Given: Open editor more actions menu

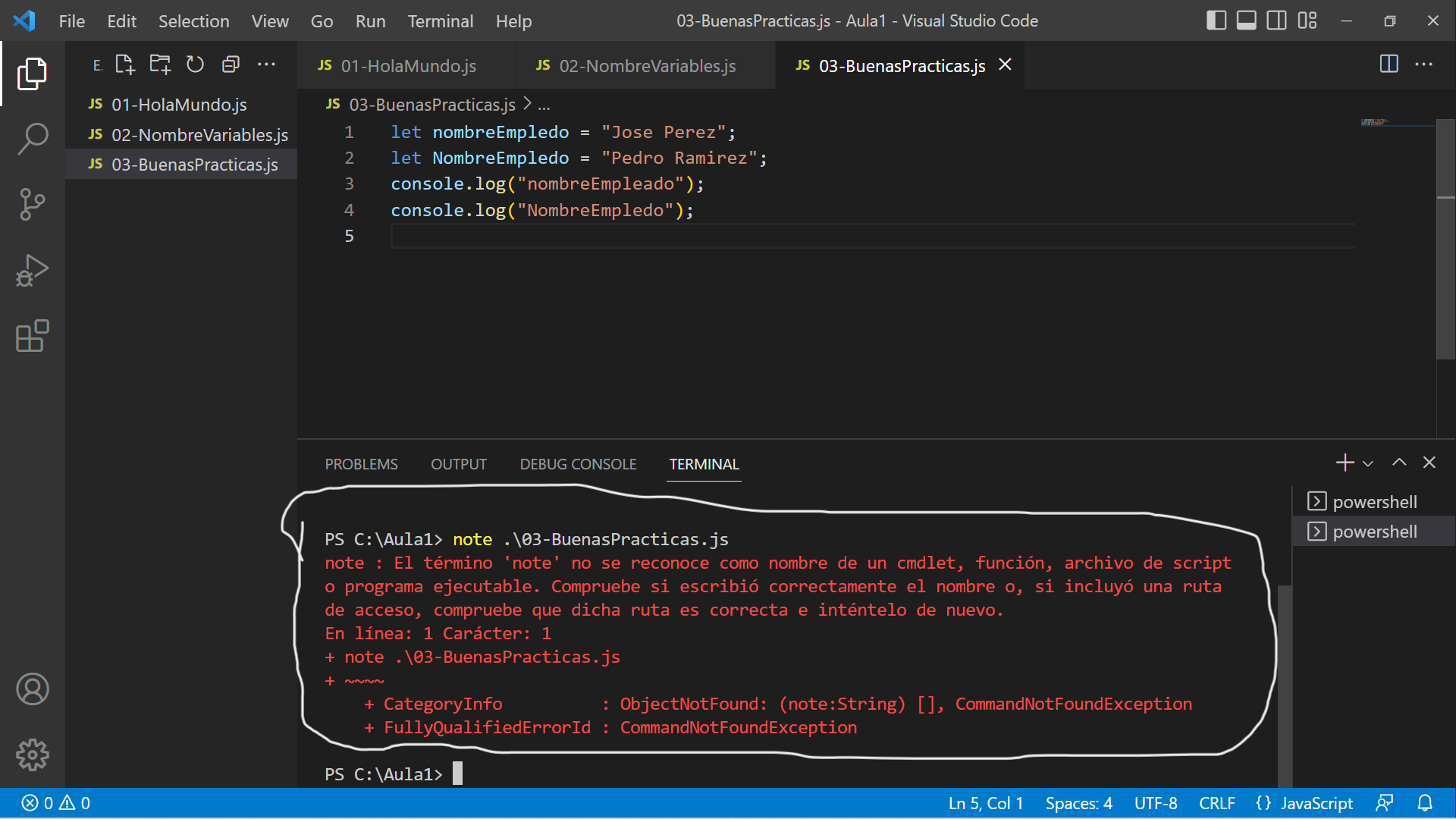Looking at the screenshot, I should tap(1423, 64).
